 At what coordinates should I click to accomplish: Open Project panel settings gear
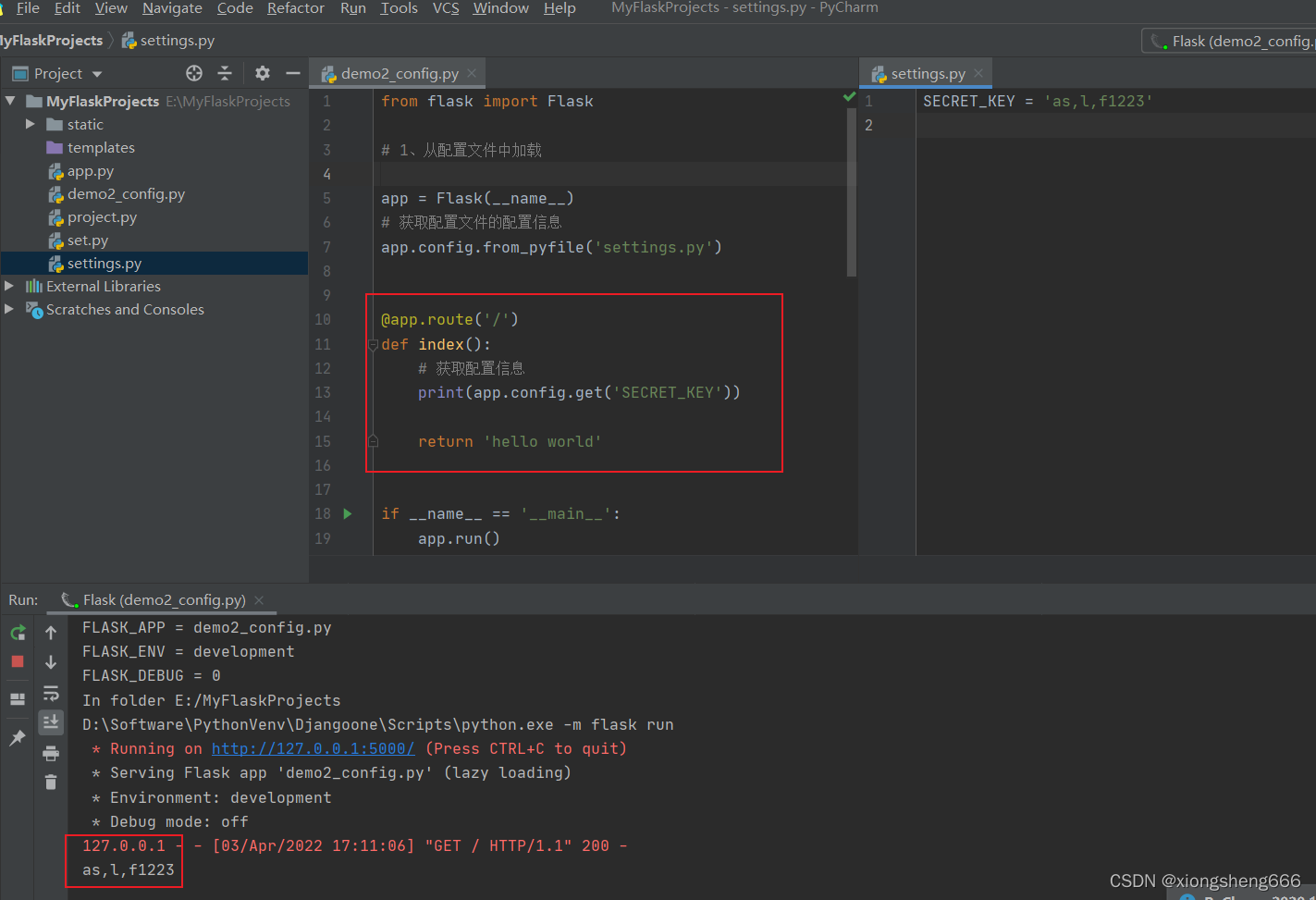tap(263, 73)
